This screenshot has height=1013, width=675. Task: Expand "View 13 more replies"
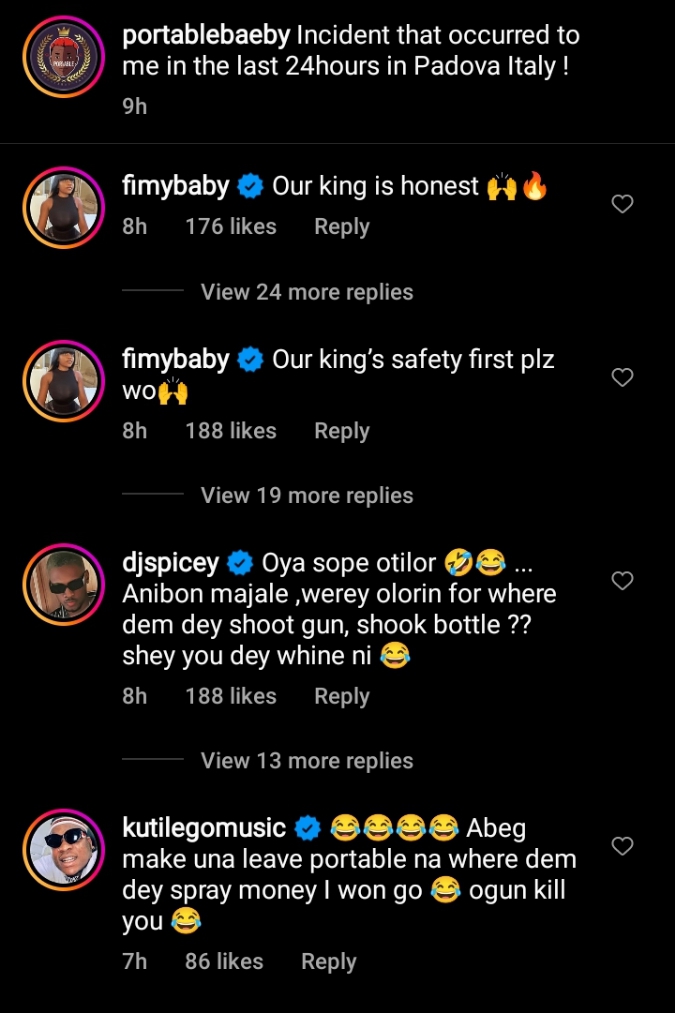(306, 760)
